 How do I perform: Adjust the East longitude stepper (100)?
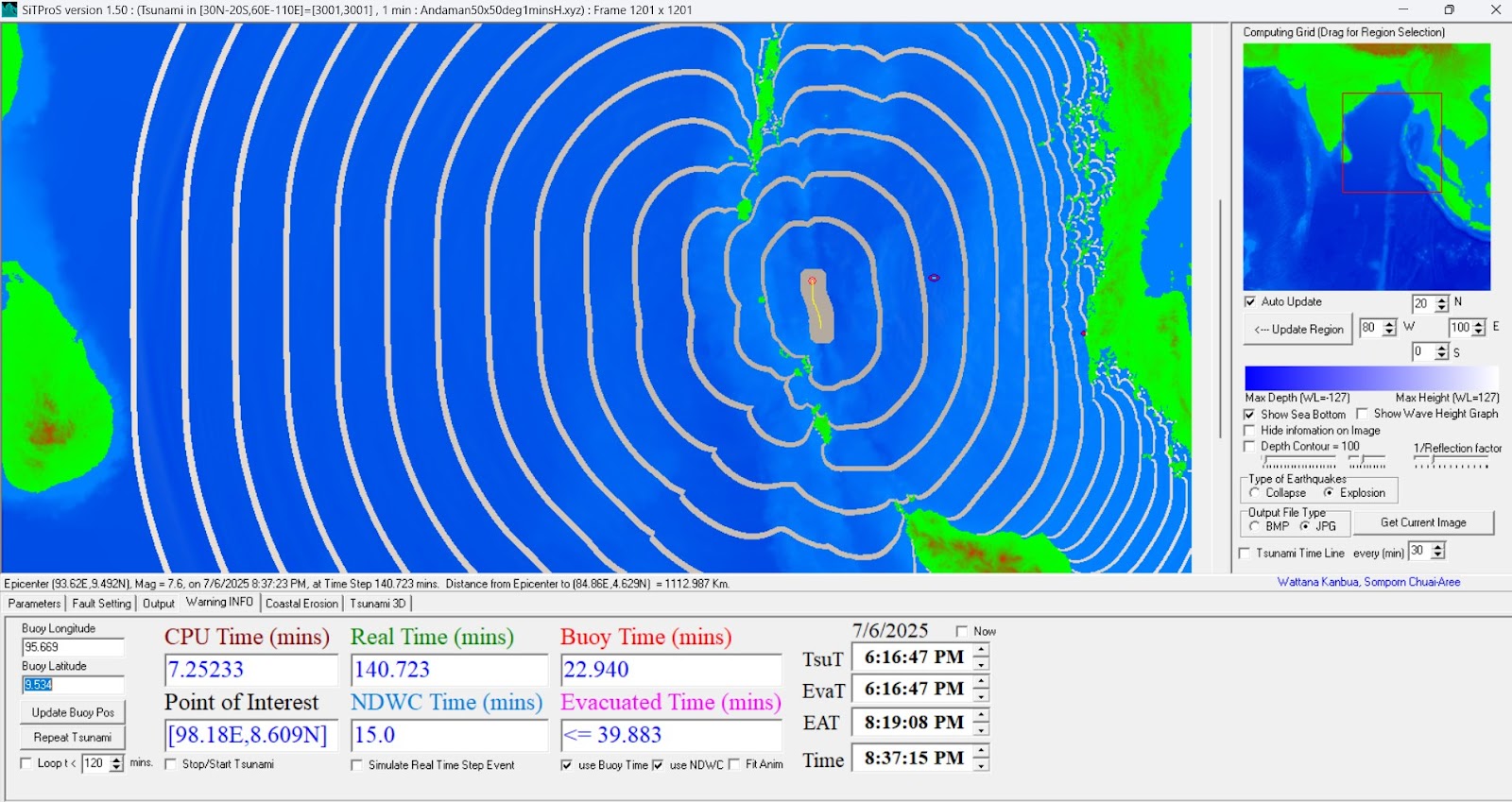coord(1479,328)
